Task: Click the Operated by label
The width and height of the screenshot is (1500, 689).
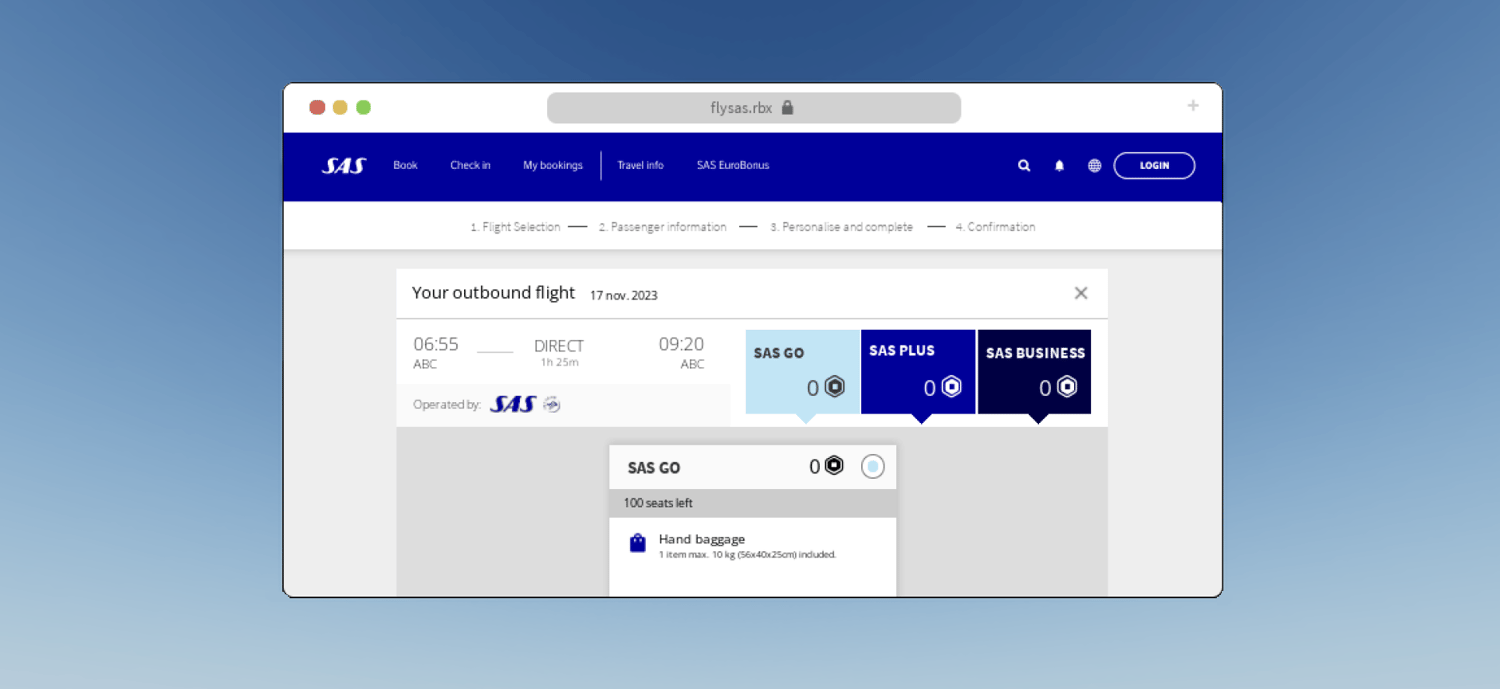Action: coord(447,405)
